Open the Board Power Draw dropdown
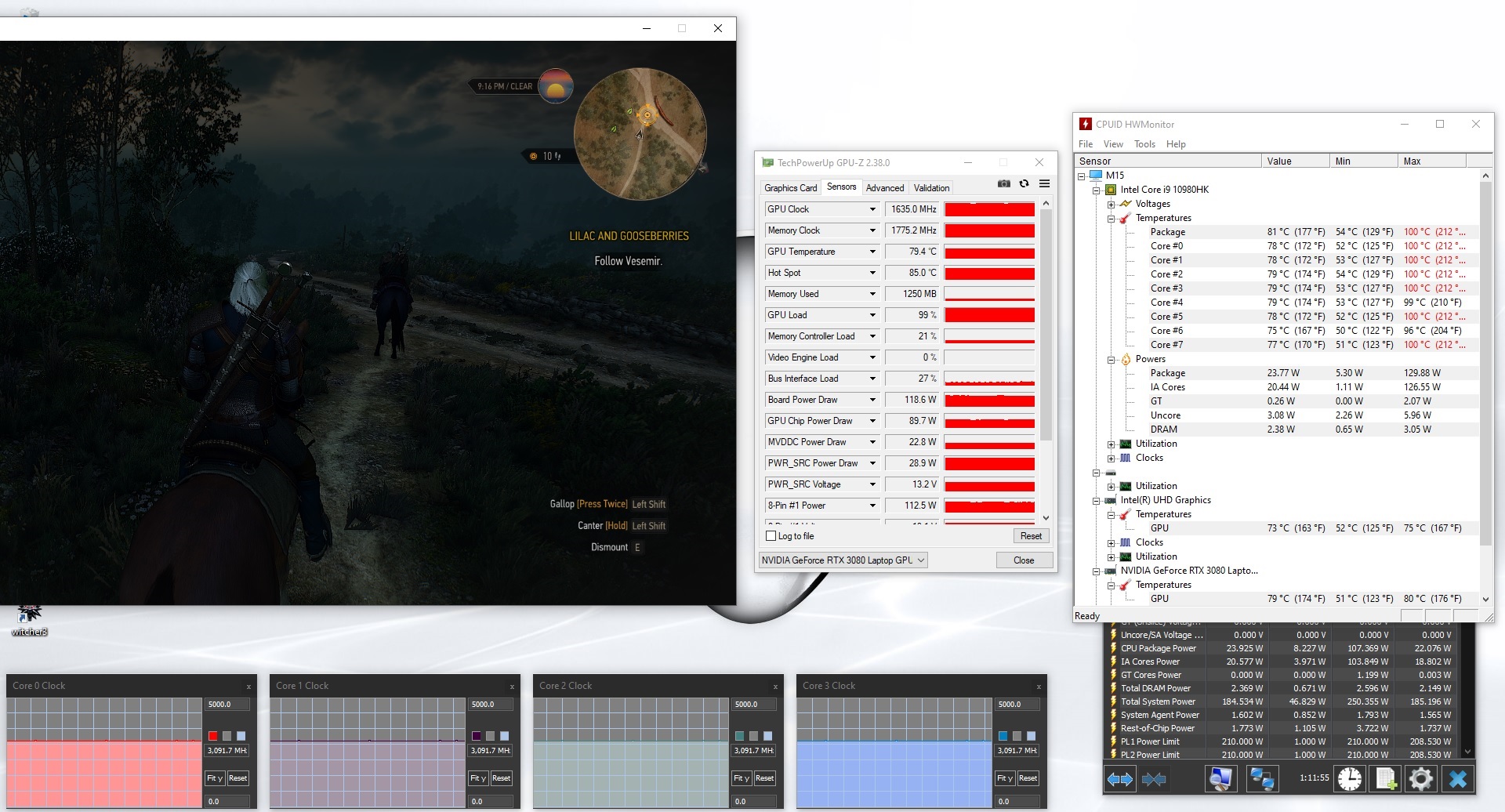This screenshot has height=812, width=1505. 872,400
